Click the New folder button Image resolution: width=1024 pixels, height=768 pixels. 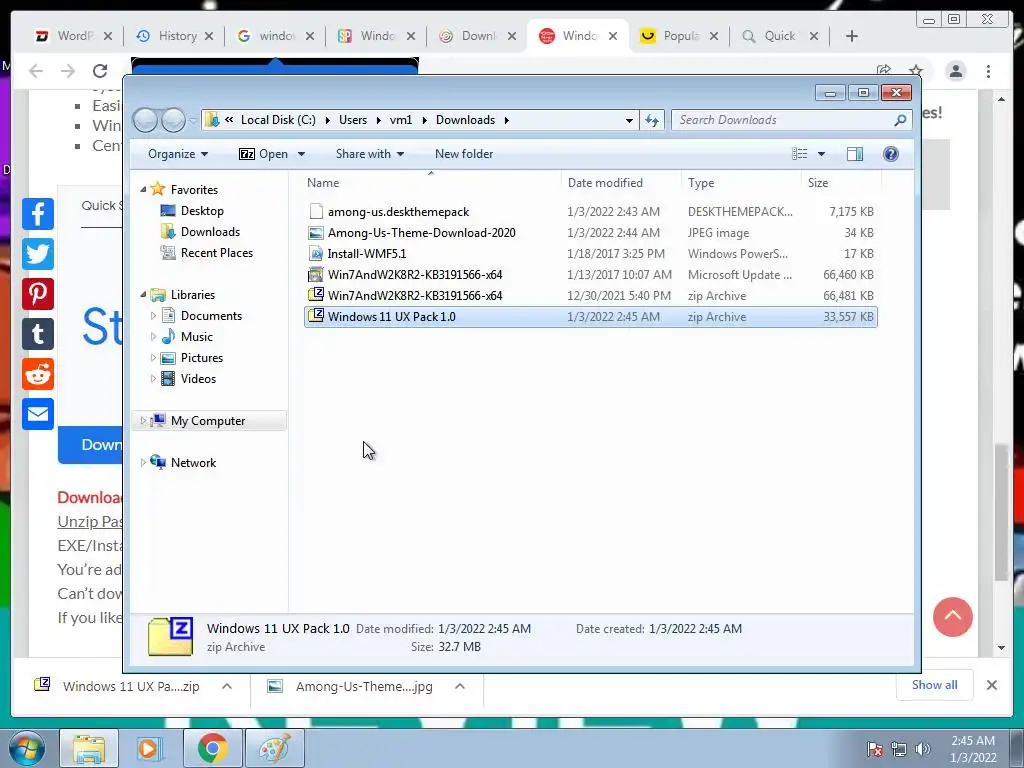point(464,154)
